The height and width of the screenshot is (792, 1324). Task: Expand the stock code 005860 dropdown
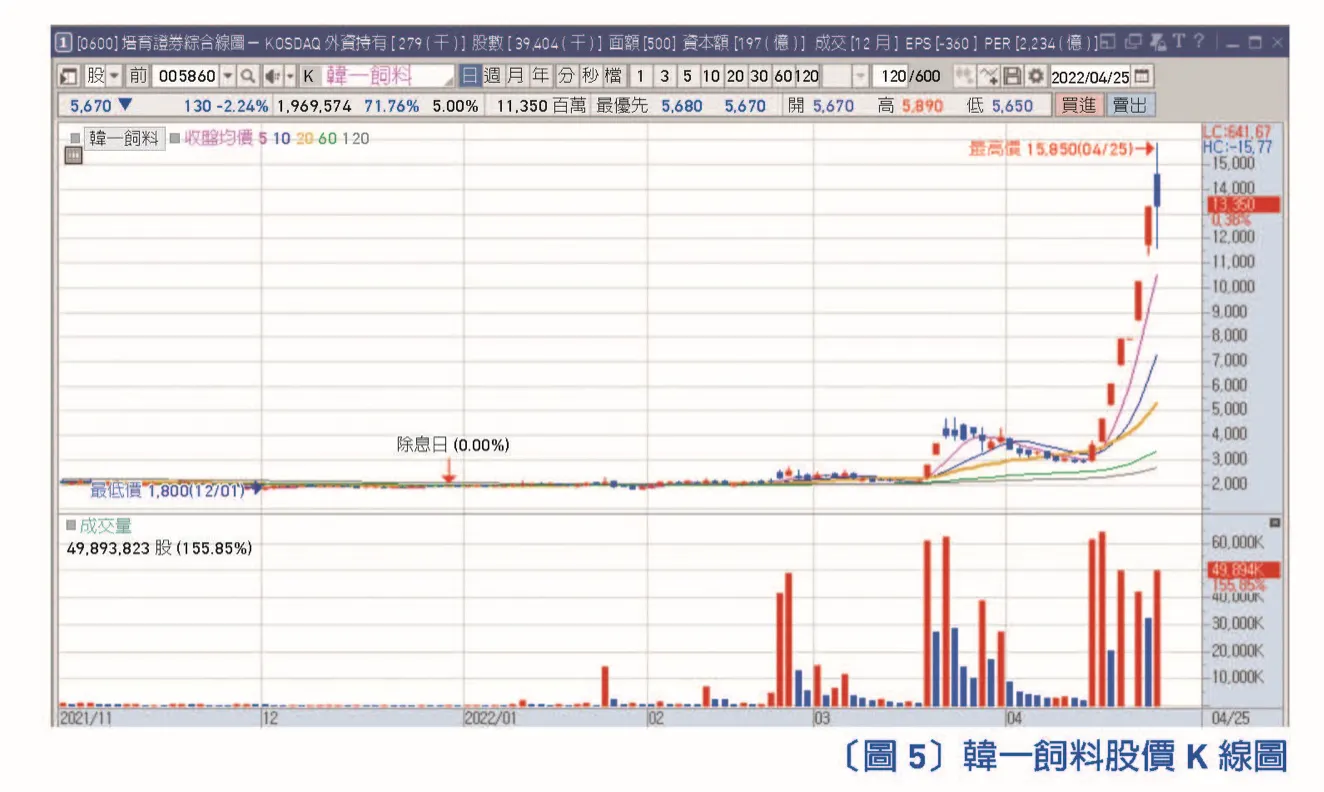click(227, 76)
